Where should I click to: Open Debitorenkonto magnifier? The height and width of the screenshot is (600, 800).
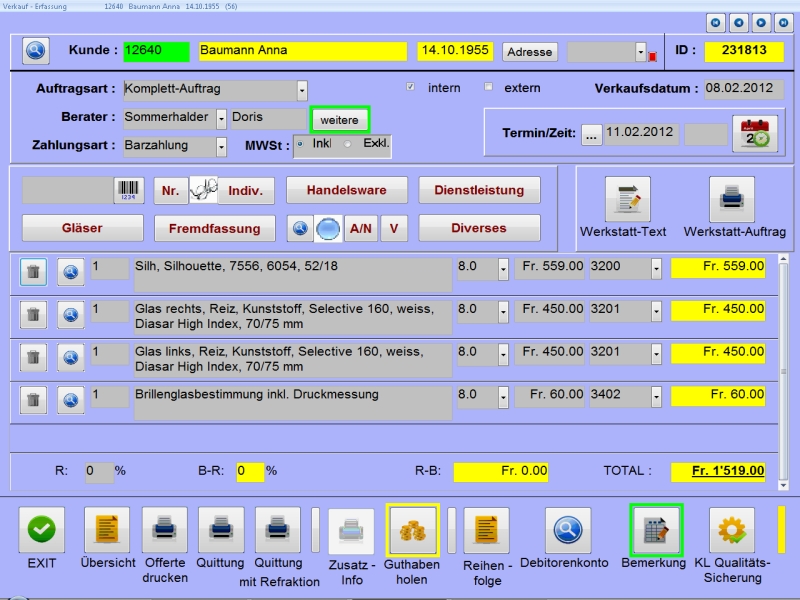point(568,530)
